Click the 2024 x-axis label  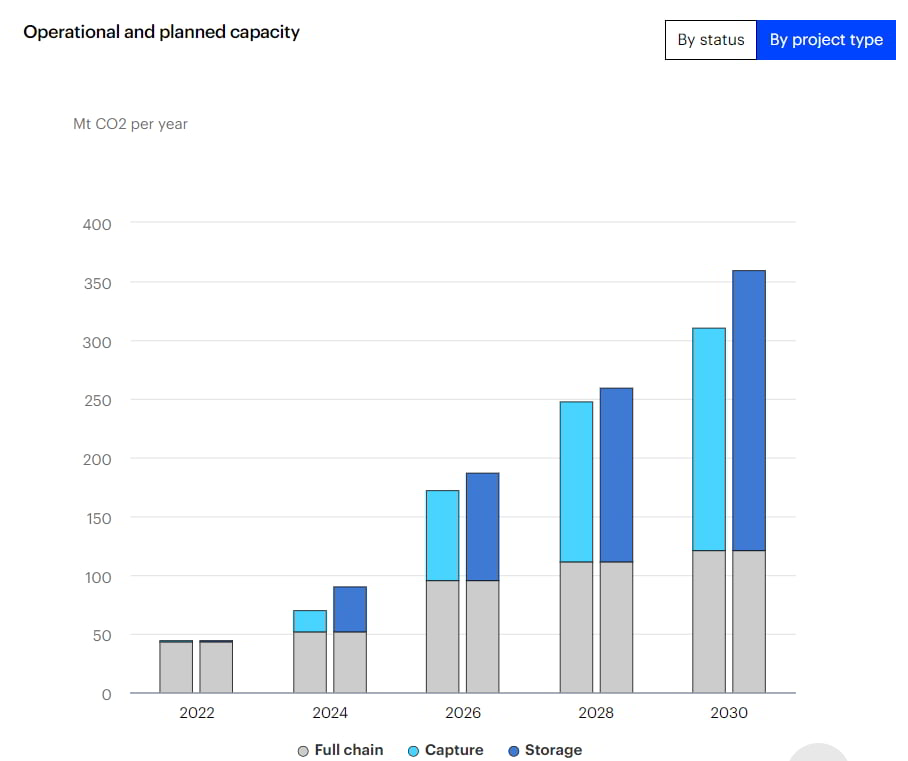coord(330,713)
